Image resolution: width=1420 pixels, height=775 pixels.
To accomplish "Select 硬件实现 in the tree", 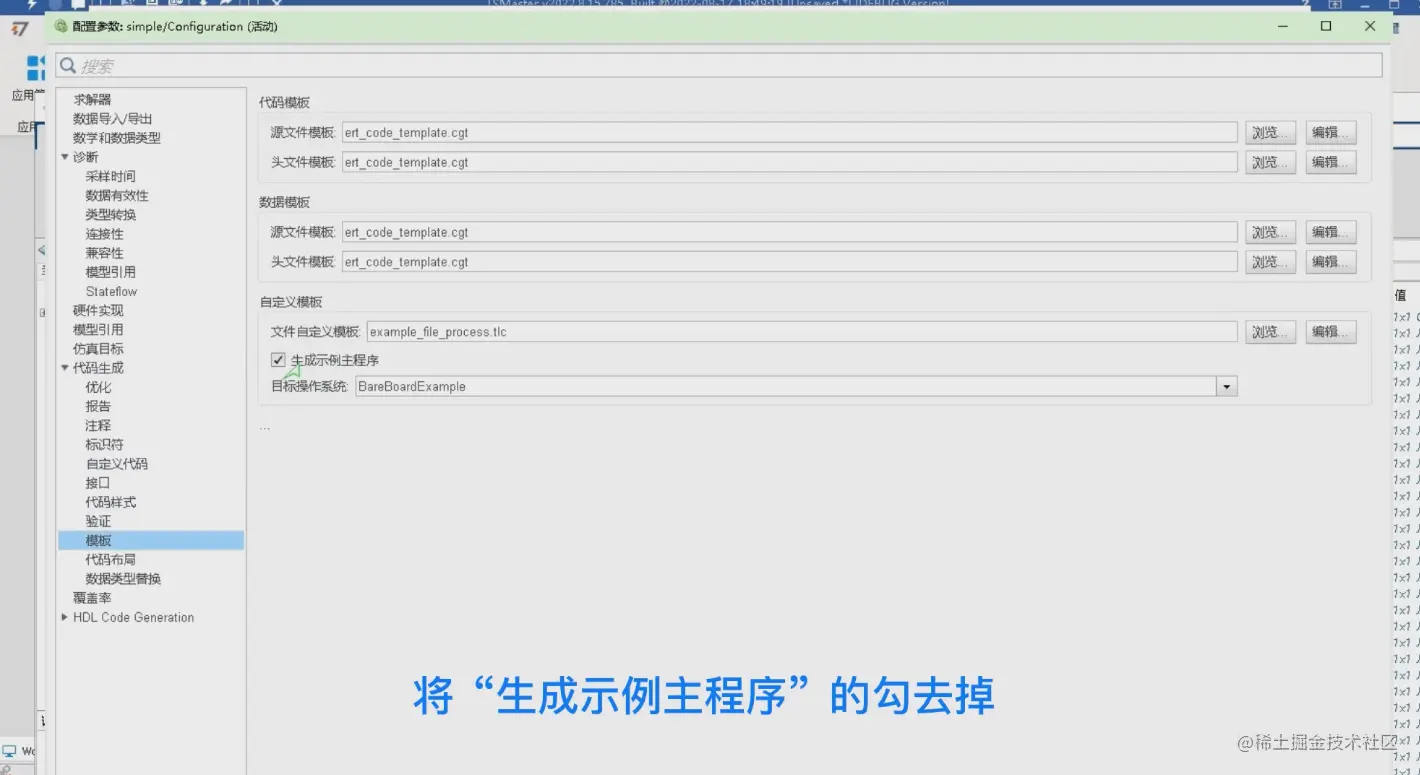I will [98, 310].
